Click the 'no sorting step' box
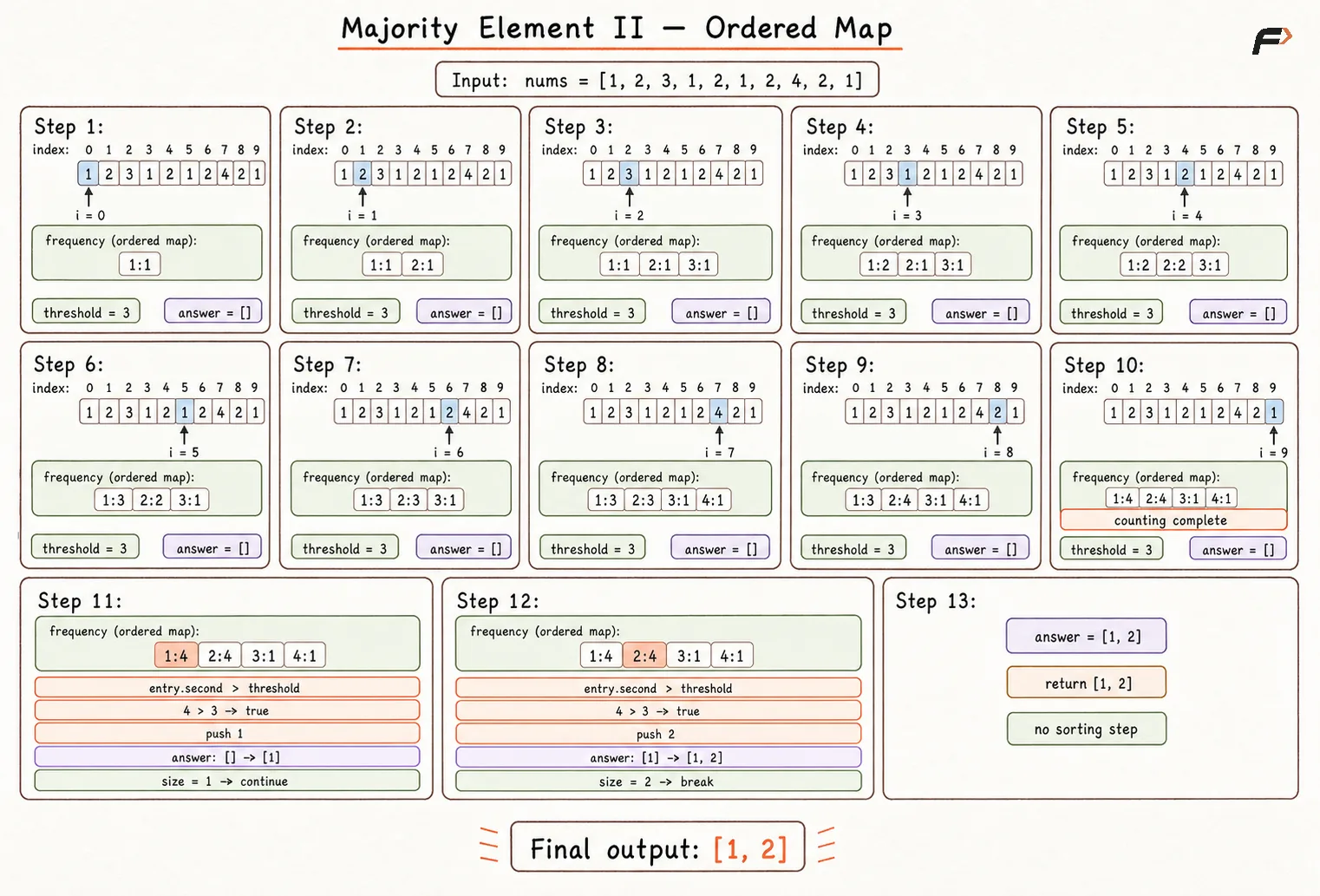This screenshot has height=896, width=1320. [1087, 729]
